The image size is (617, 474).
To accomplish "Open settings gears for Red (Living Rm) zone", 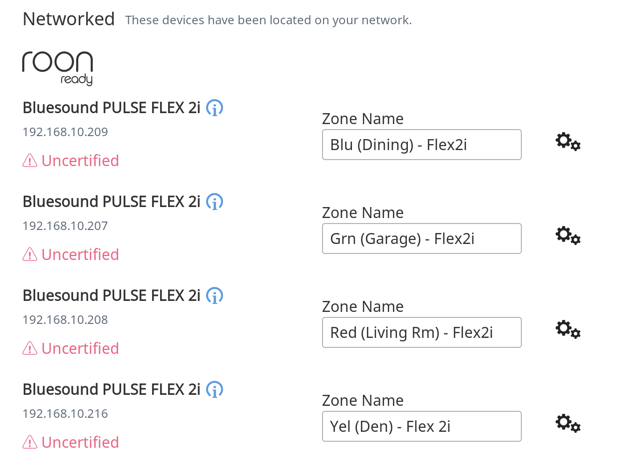I will [568, 330].
